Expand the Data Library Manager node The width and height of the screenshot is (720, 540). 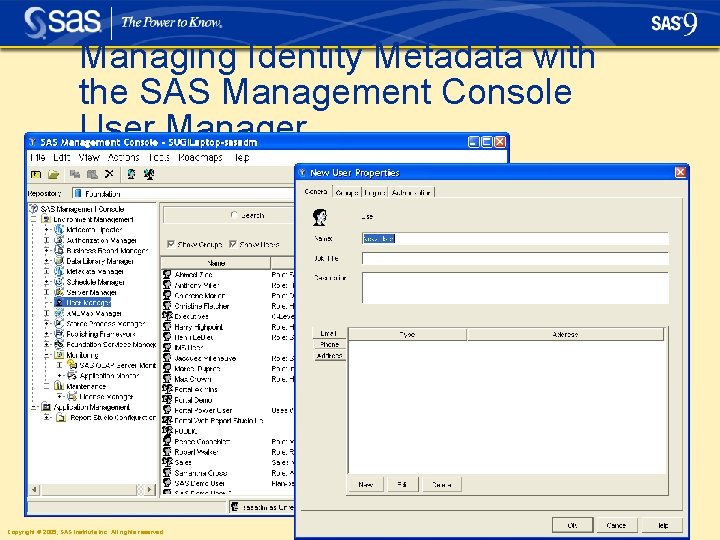tap(46, 261)
